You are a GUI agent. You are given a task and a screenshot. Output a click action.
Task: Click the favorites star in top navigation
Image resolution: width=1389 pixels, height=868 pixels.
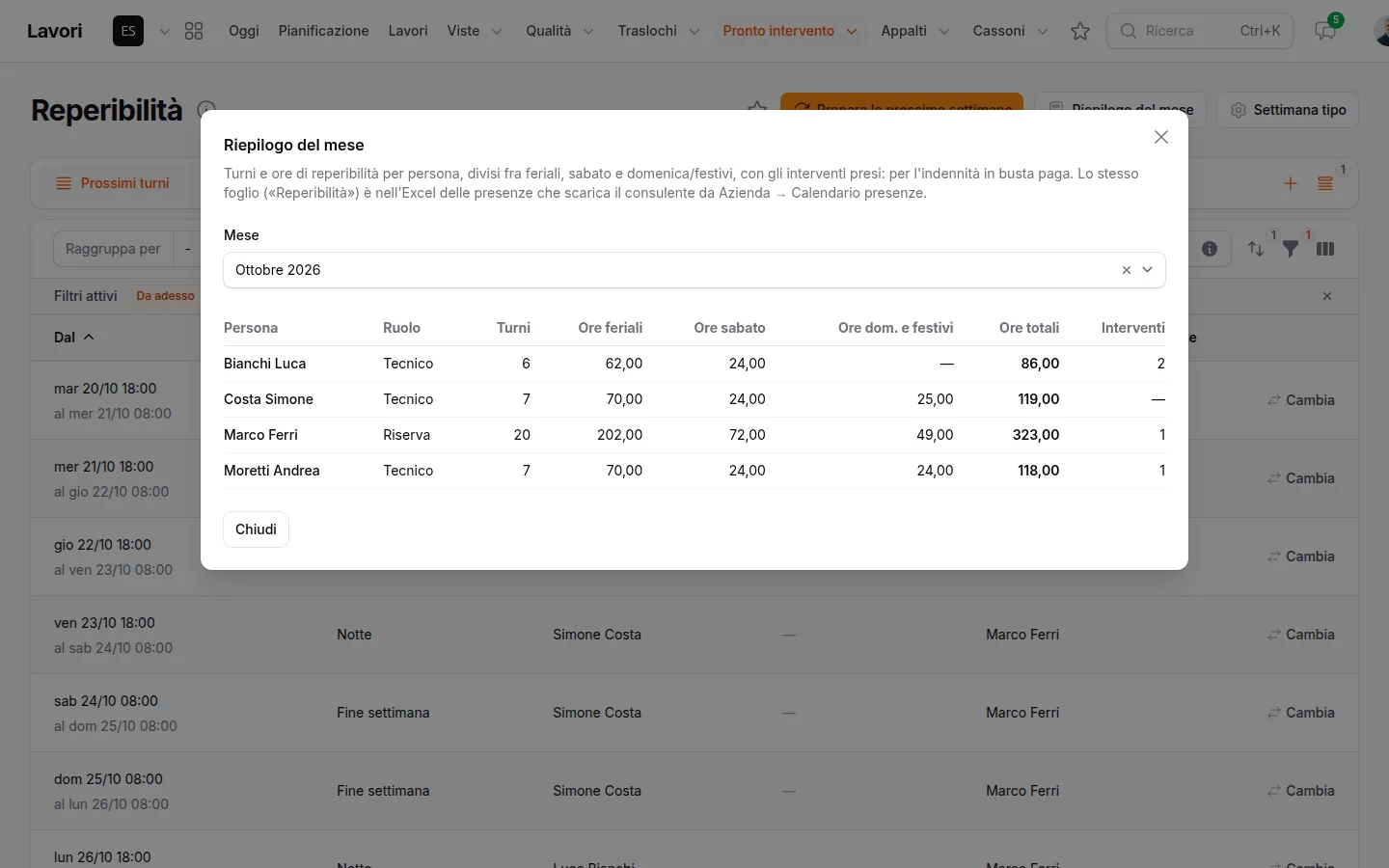(x=1080, y=31)
